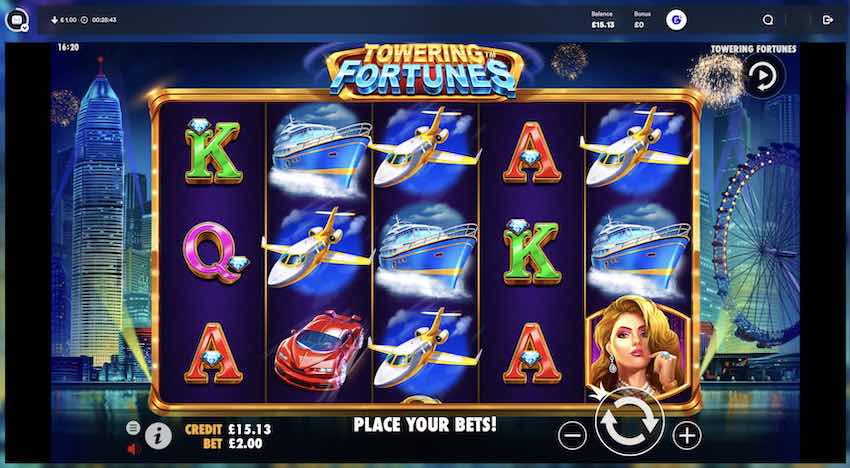This screenshot has width=850, height=468.
Task: Click the session timer clock icon
Action: tap(84, 20)
